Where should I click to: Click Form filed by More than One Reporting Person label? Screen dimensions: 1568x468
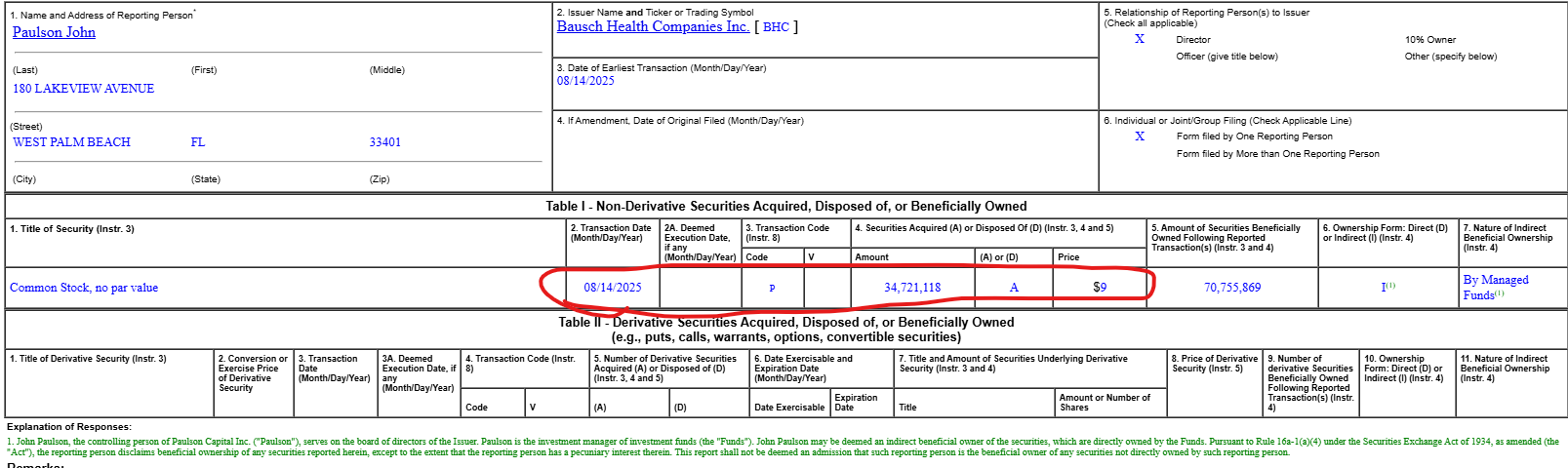tap(1278, 154)
